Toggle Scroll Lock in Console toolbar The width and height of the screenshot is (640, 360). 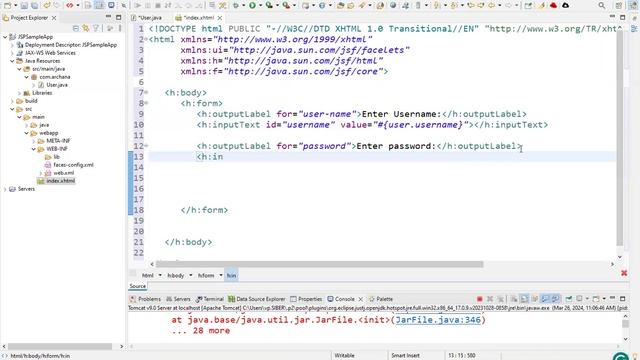point(524,299)
